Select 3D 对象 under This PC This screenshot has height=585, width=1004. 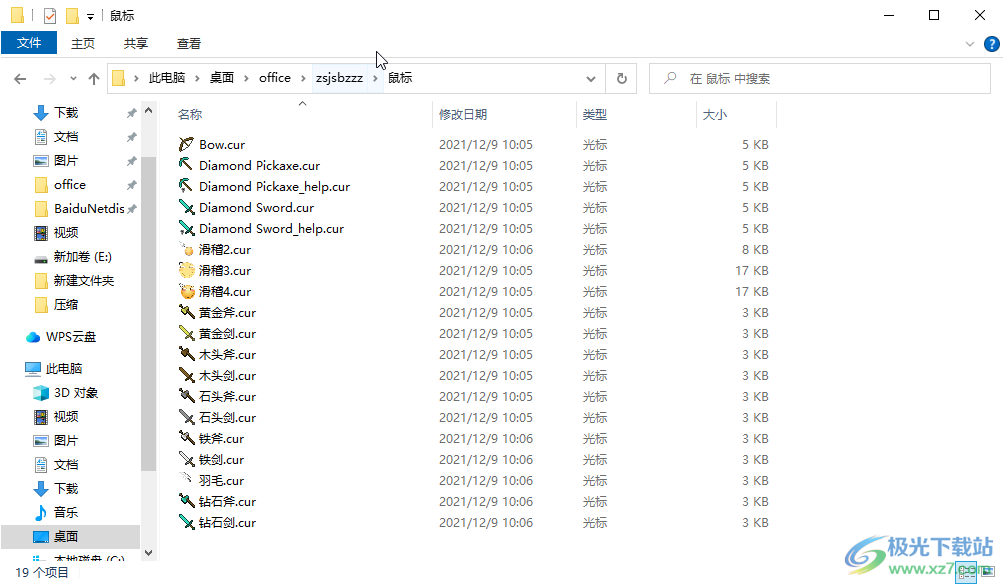(x=76, y=393)
